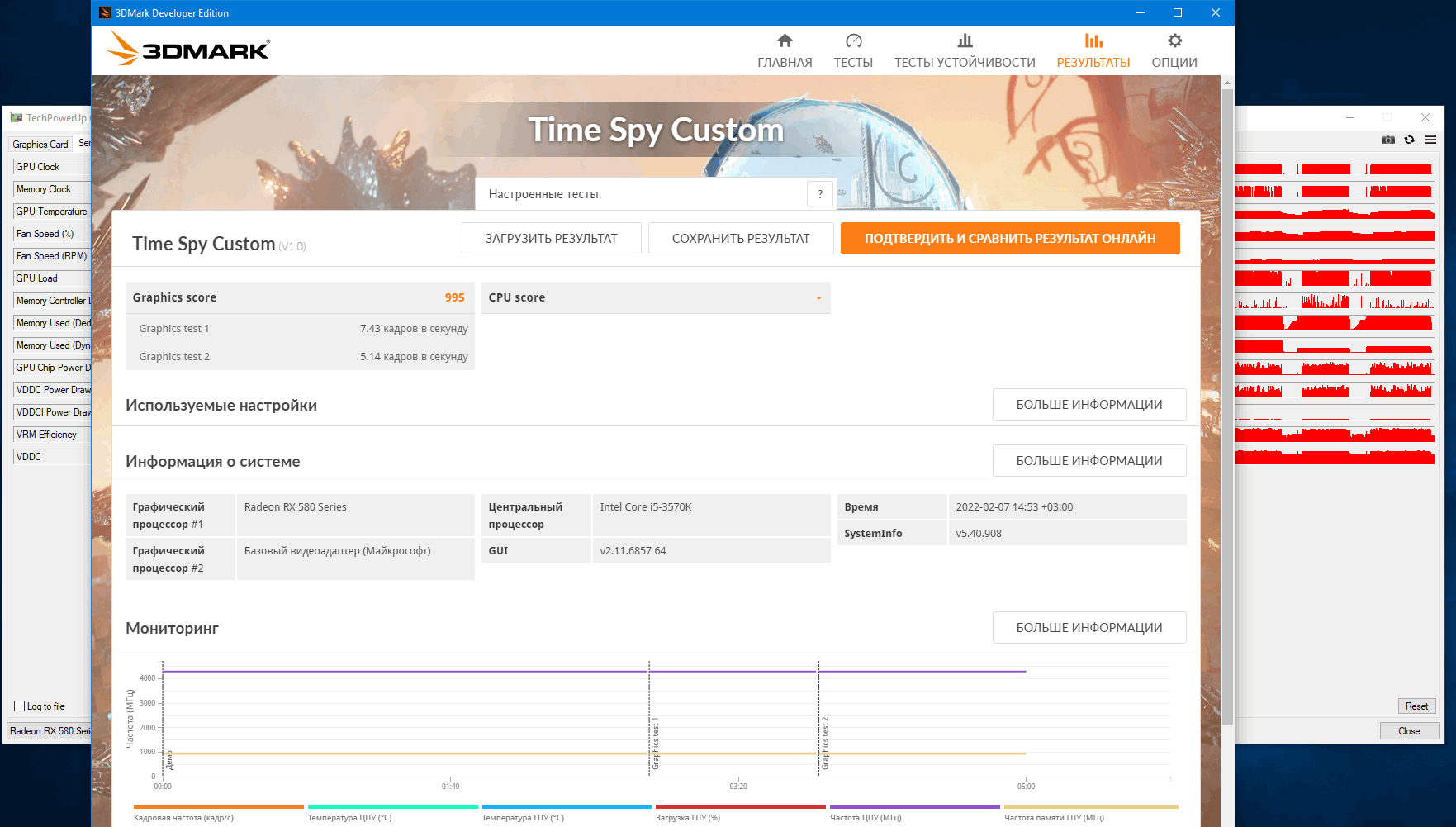Click ПОДТВЕРДИТЬ И СРАВНИТЬ РЕЗУЛЬТАТ ОНЛАЙН
Screen dimensions: 1456x827
point(1010,239)
